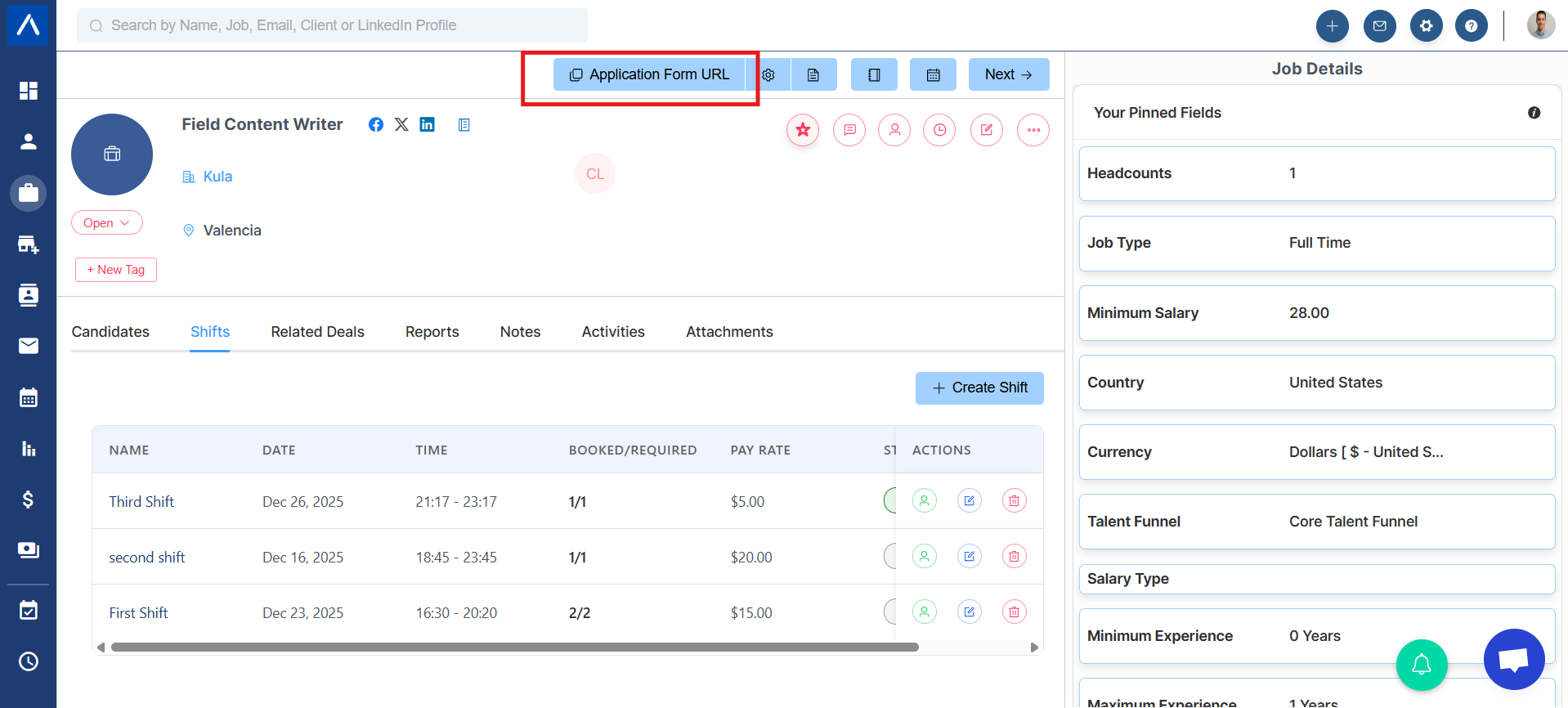The height and width of the screenshot is (708, 1568).
Task: Go to the Reports tab
Action: [x=432, y=332]
